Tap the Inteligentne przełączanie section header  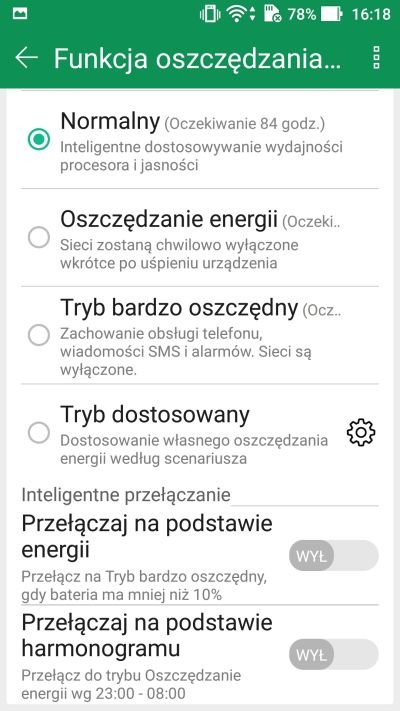pos(126,495)
